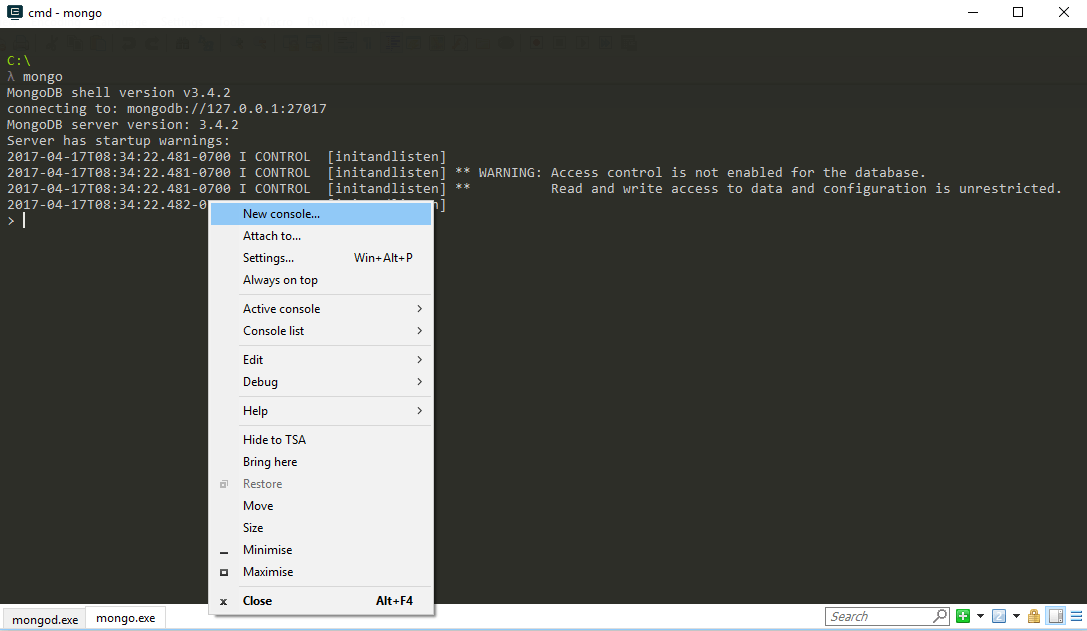1087x631 pixels.
Task: Click the Move menu entry
Action: coord(321,506)
